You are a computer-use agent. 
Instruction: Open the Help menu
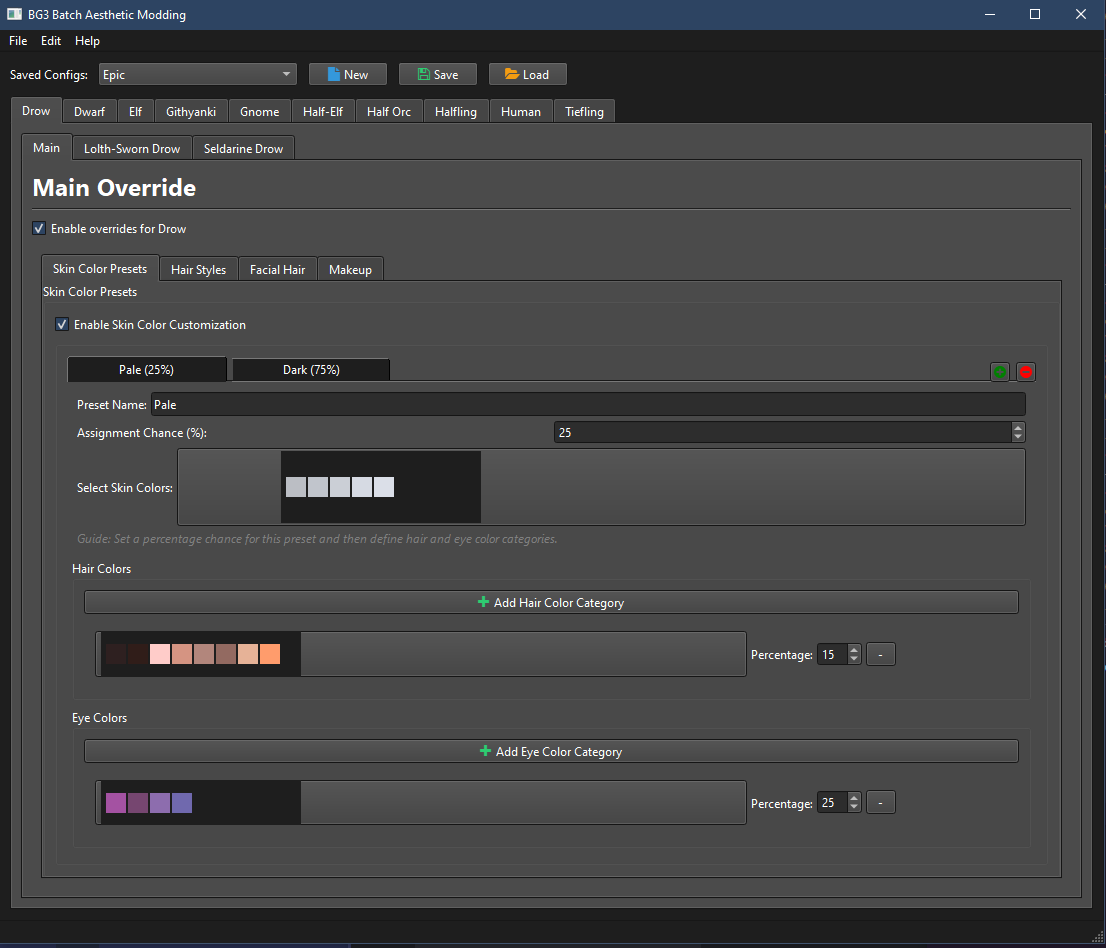[x=87, y=41]
